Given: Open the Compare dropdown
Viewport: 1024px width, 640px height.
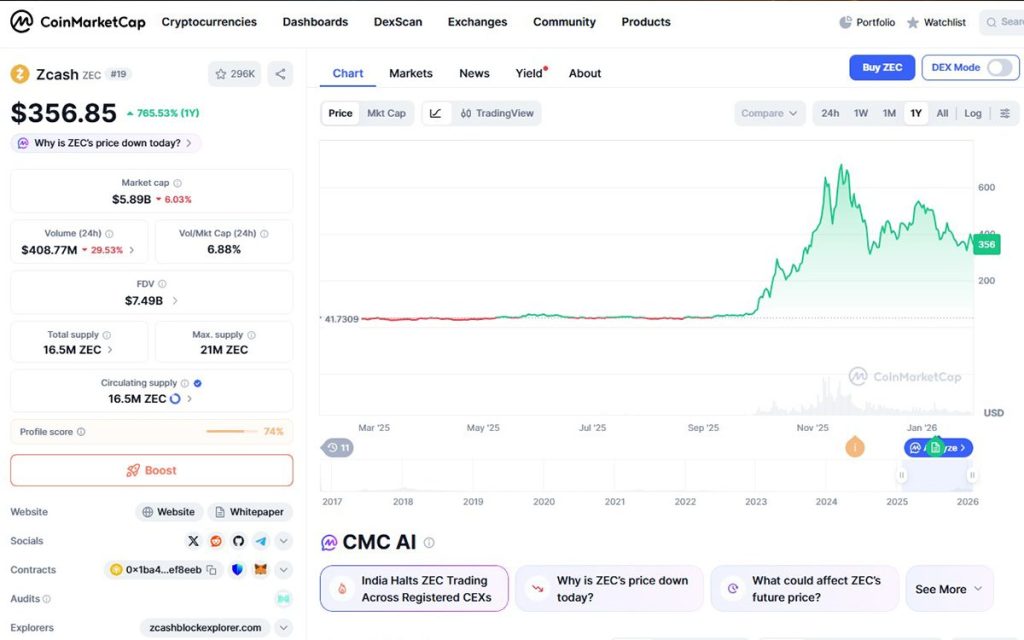Looking at the screenshot, I should point(769,114).
